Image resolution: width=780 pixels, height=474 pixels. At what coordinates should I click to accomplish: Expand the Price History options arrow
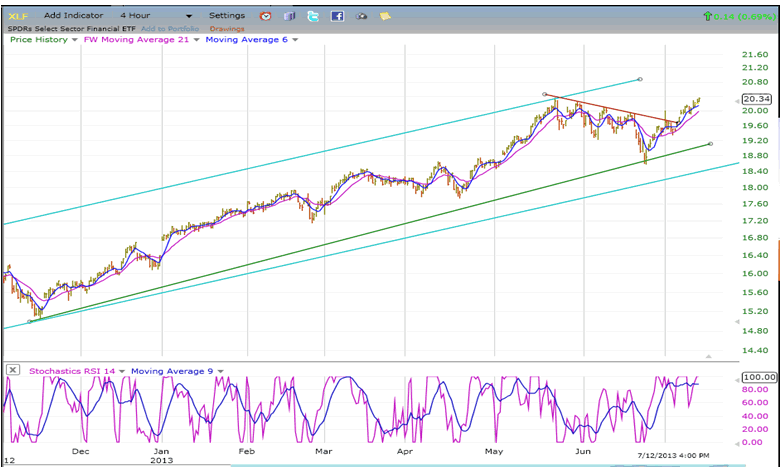75,40
